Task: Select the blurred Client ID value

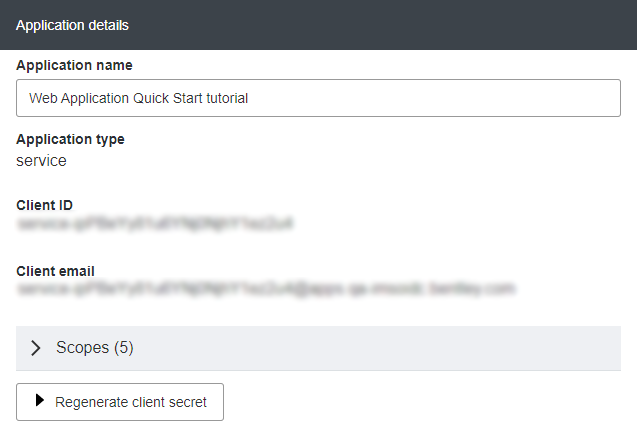Action: pyautogui.click(x=155, y=225)
